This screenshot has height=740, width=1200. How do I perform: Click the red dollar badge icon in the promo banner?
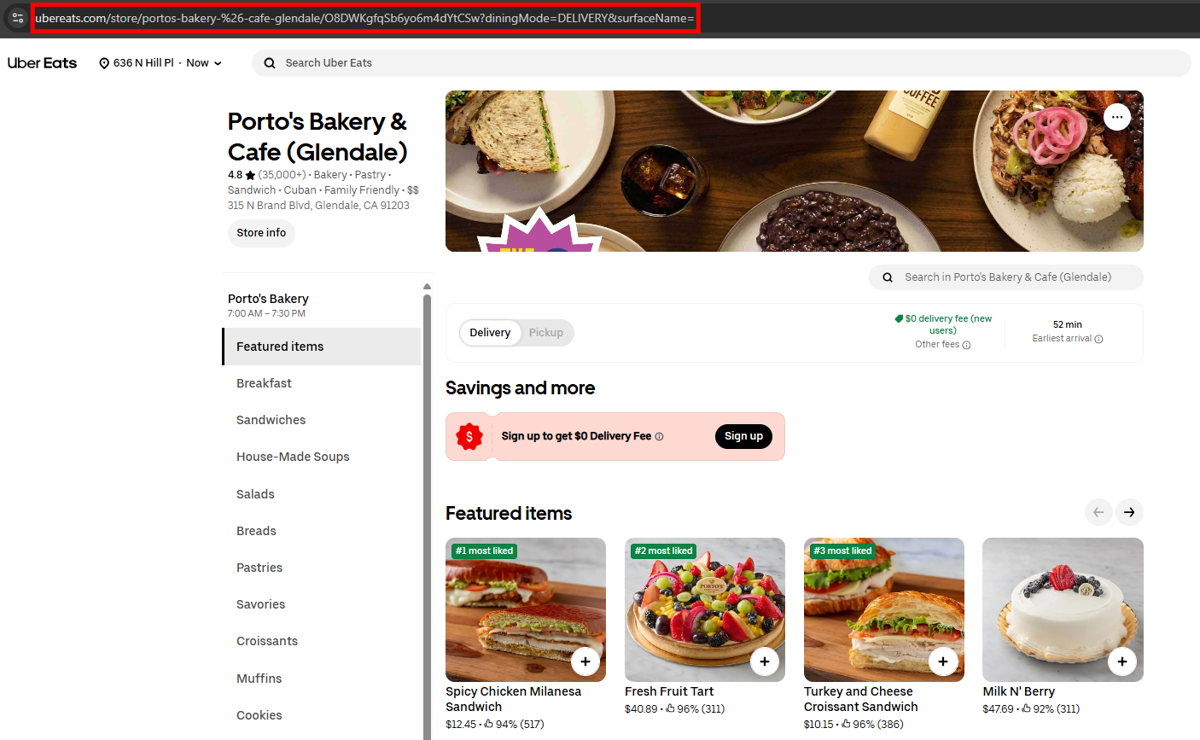[x=469, y=437]
